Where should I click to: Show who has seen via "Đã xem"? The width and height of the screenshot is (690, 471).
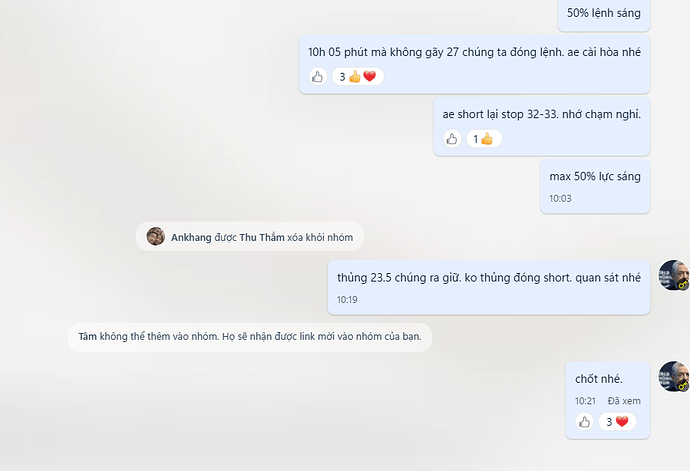[623, 401]
